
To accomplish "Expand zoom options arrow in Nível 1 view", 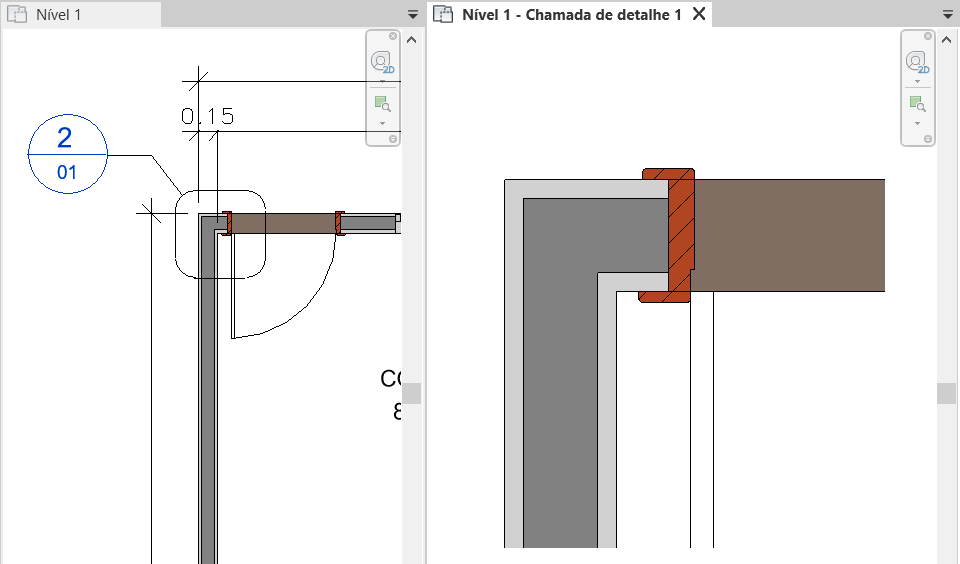I will click(383, 122).
